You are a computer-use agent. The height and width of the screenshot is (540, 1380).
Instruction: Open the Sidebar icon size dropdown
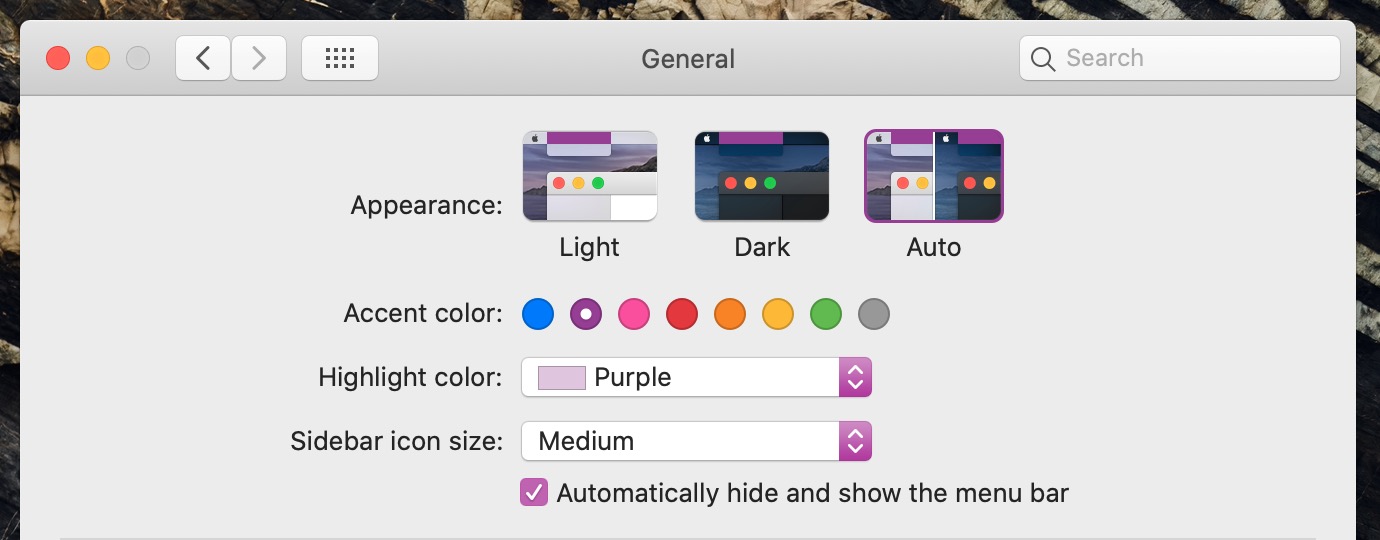pos(697,441)
